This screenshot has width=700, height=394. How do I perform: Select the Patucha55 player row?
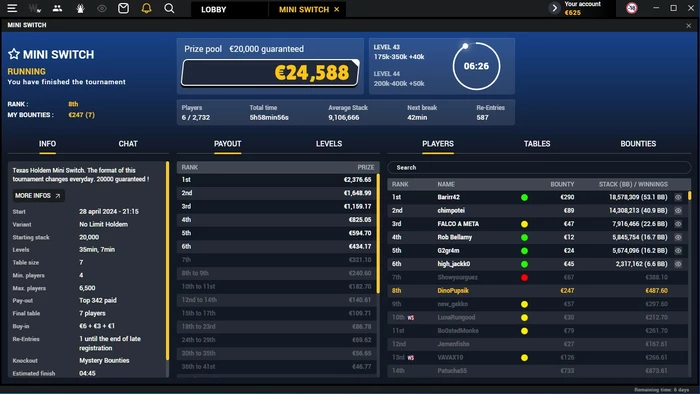[x=538, y=371]
